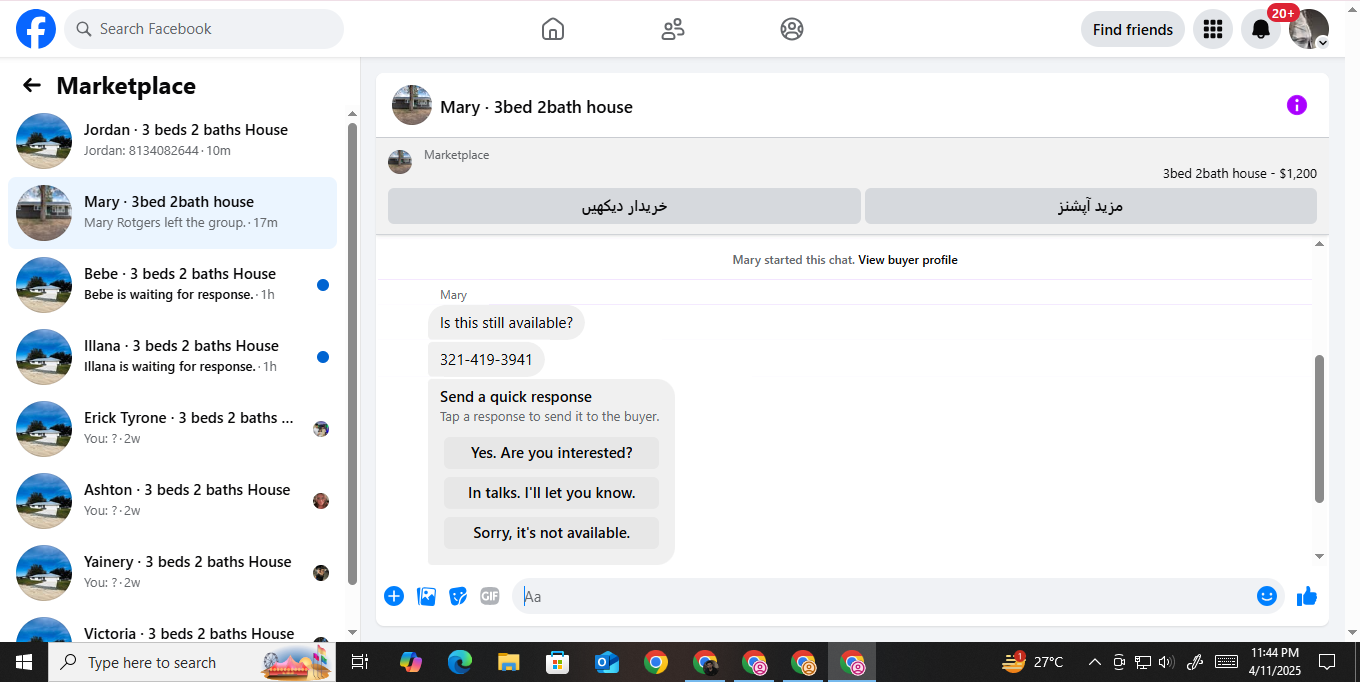Click the message Is this still available?
1360x682 pixels.
pos(506,323)
